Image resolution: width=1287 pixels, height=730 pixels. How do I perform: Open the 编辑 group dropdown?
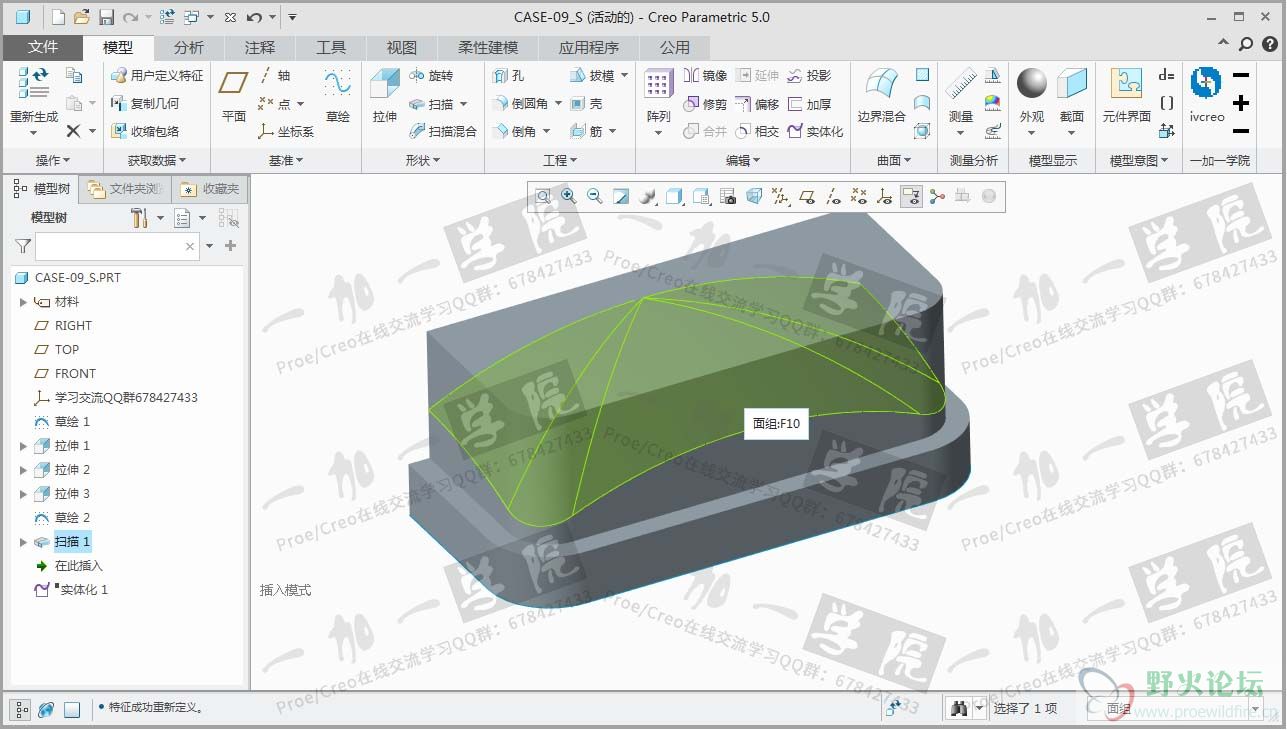coord(743,160)
